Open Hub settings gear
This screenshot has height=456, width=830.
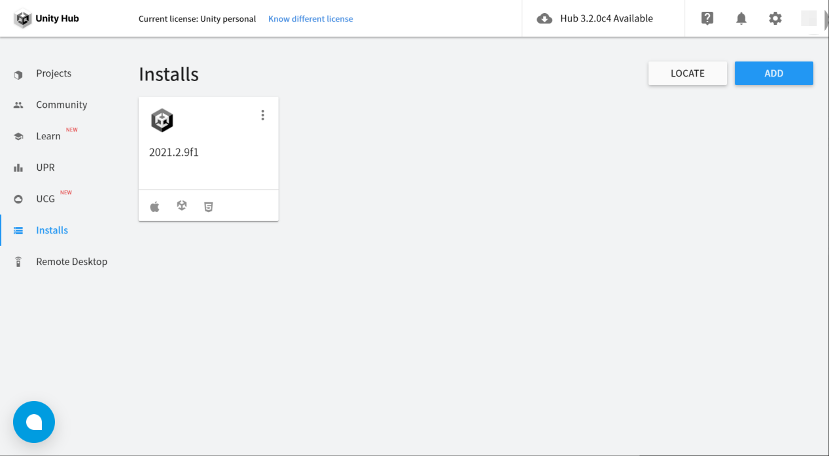pos(775,18)
